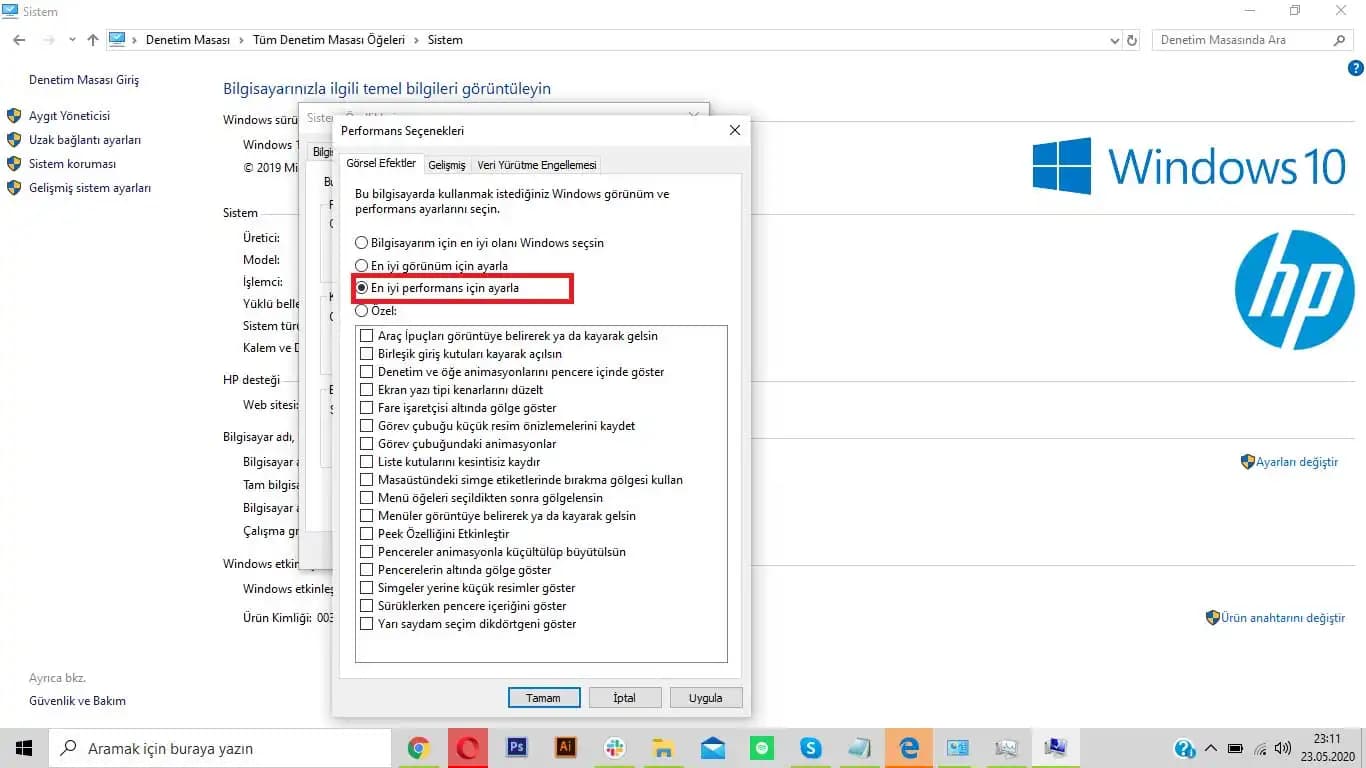
Task: Switch to the Gelişmiş tab
Action: point(446,165)
